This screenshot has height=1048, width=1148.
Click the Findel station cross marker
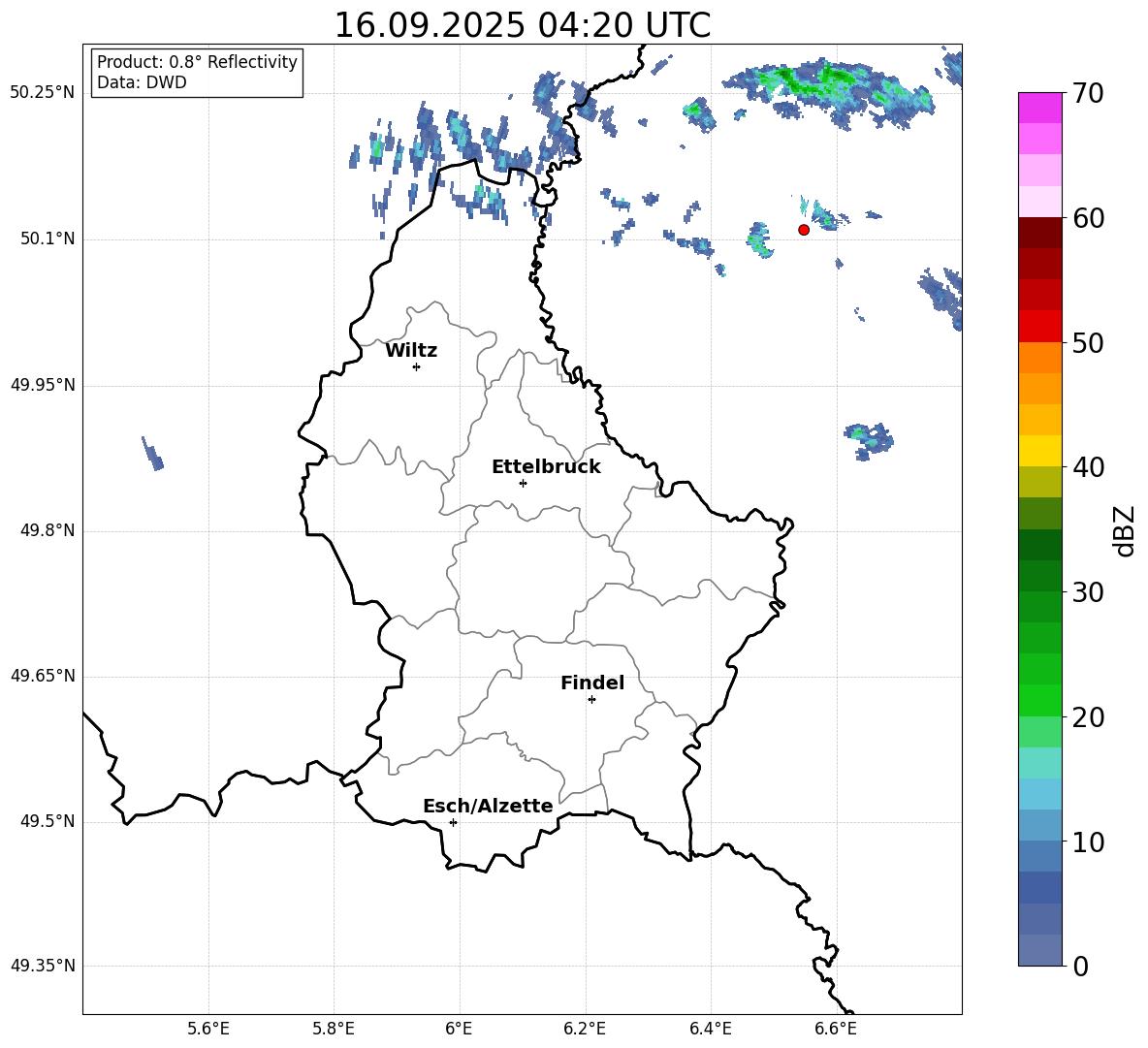591,700
